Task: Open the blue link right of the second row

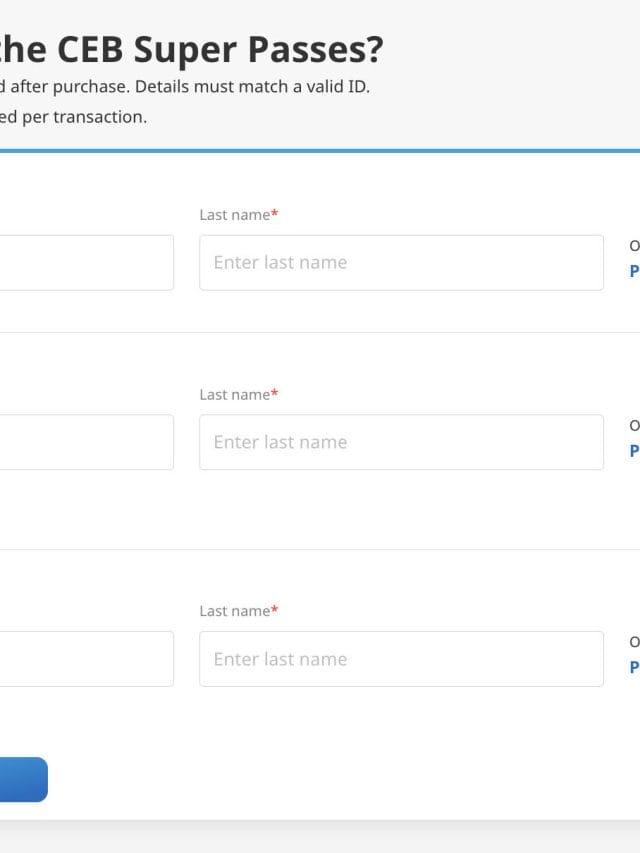Action: [x=634, y=451]
